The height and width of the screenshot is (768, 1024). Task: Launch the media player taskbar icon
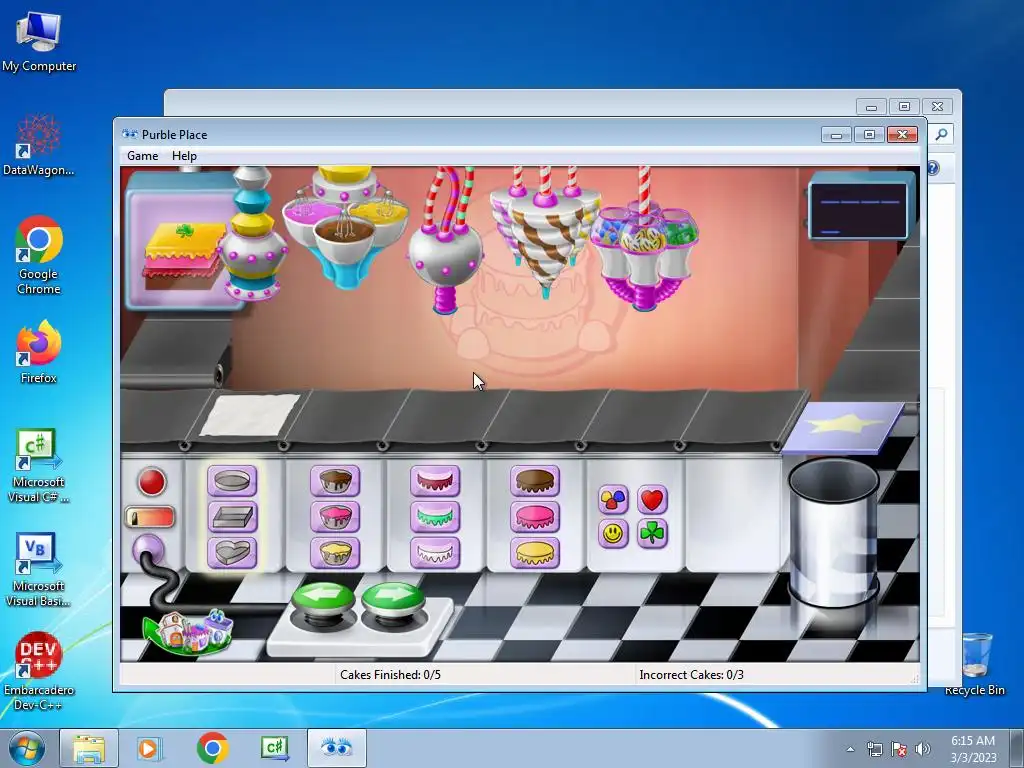coord(148,748)
